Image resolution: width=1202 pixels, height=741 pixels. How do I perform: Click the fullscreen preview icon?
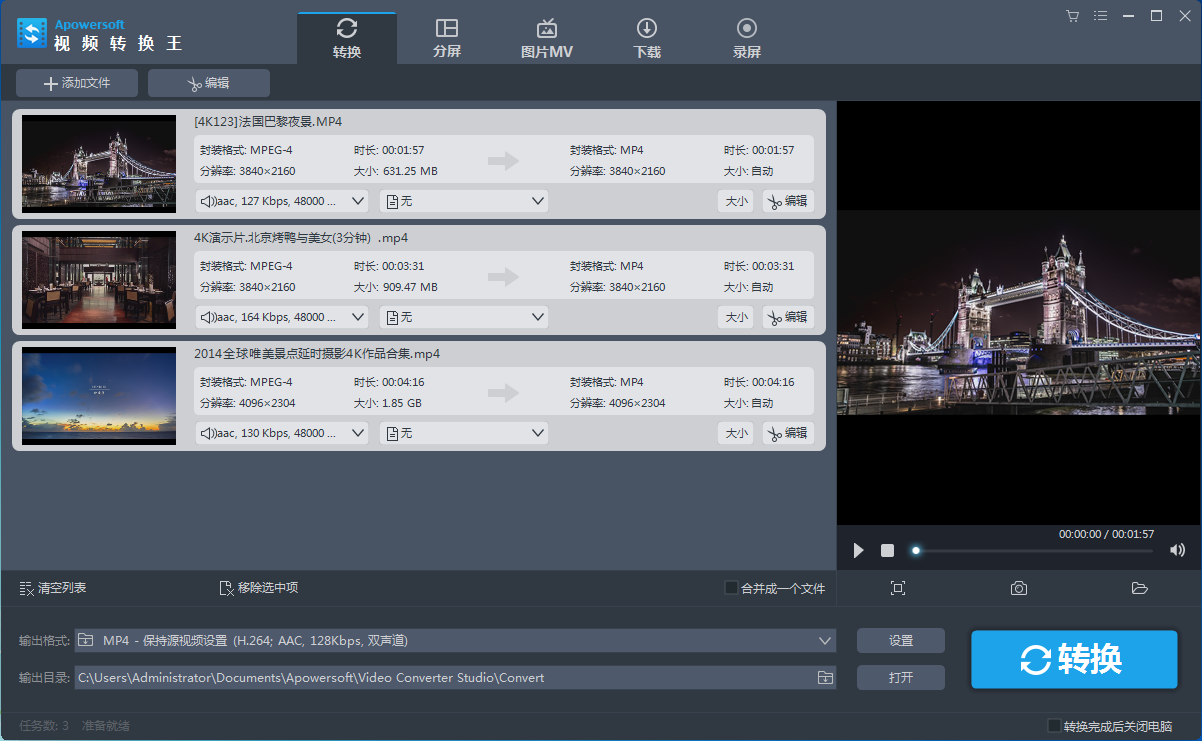click(x=897, y=588)
